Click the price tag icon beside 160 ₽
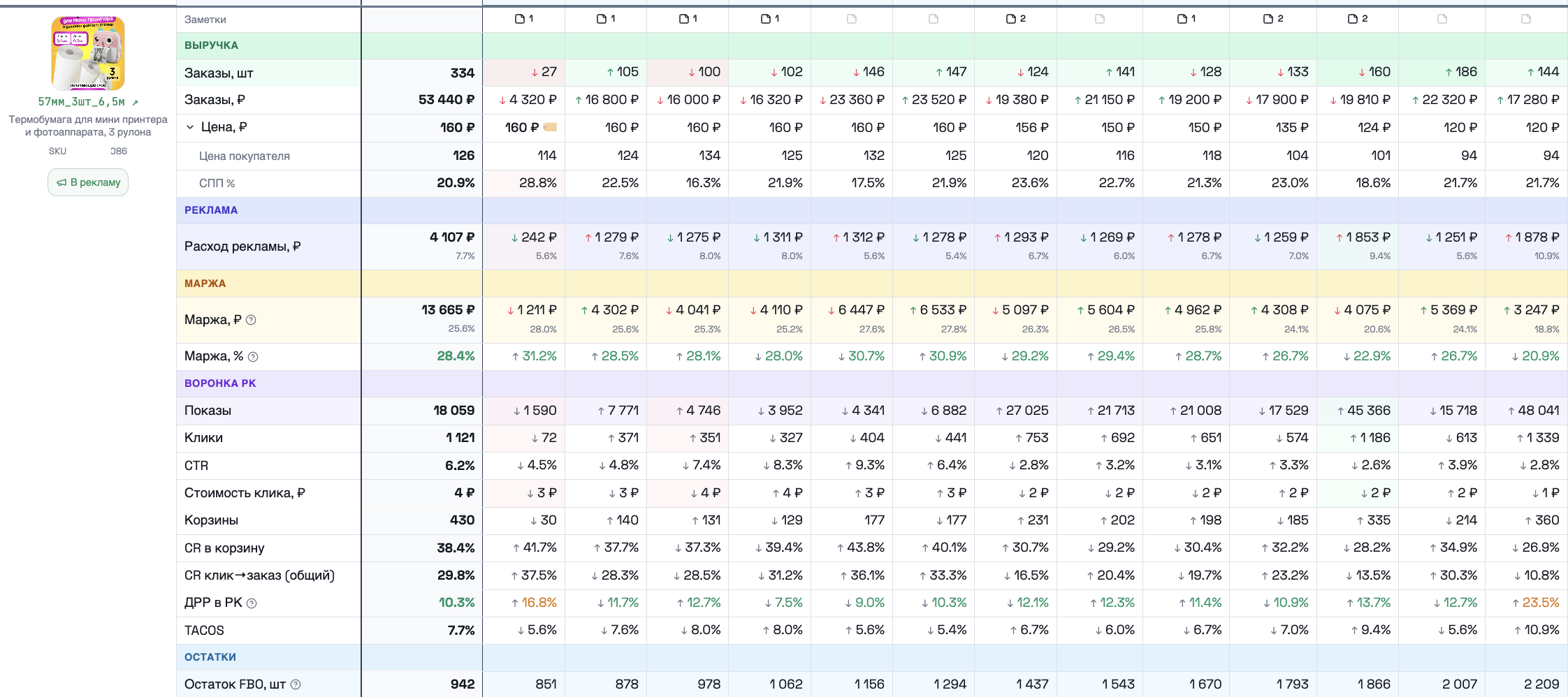This screenshot has height=697, width=1568. tap(550, 127)
